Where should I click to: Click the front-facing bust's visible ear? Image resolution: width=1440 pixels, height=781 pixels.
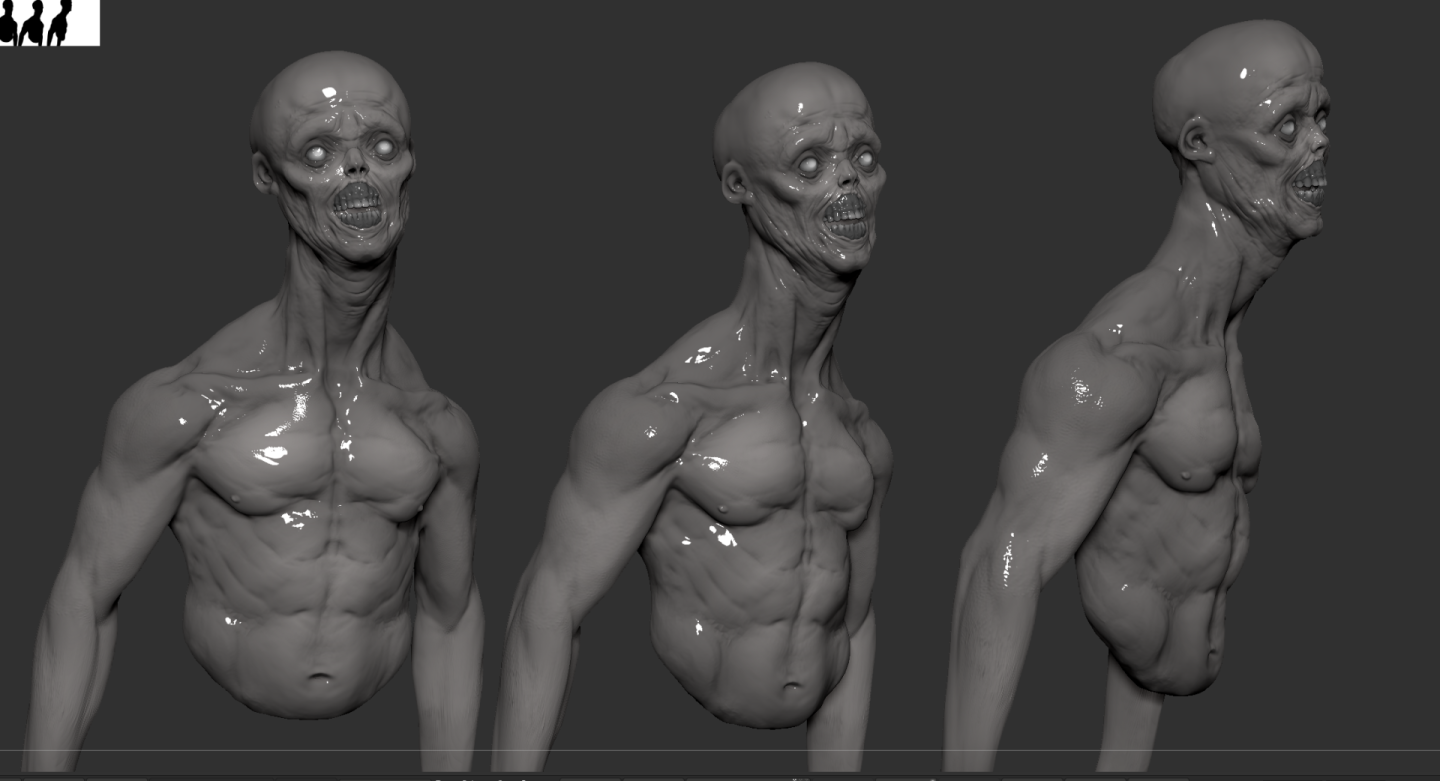point(263,174)
